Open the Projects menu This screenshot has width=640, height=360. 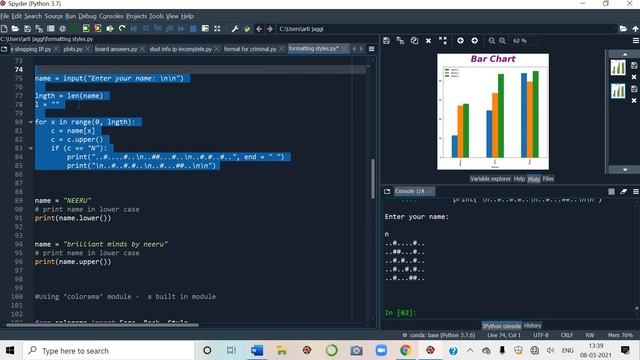(136, 16)
